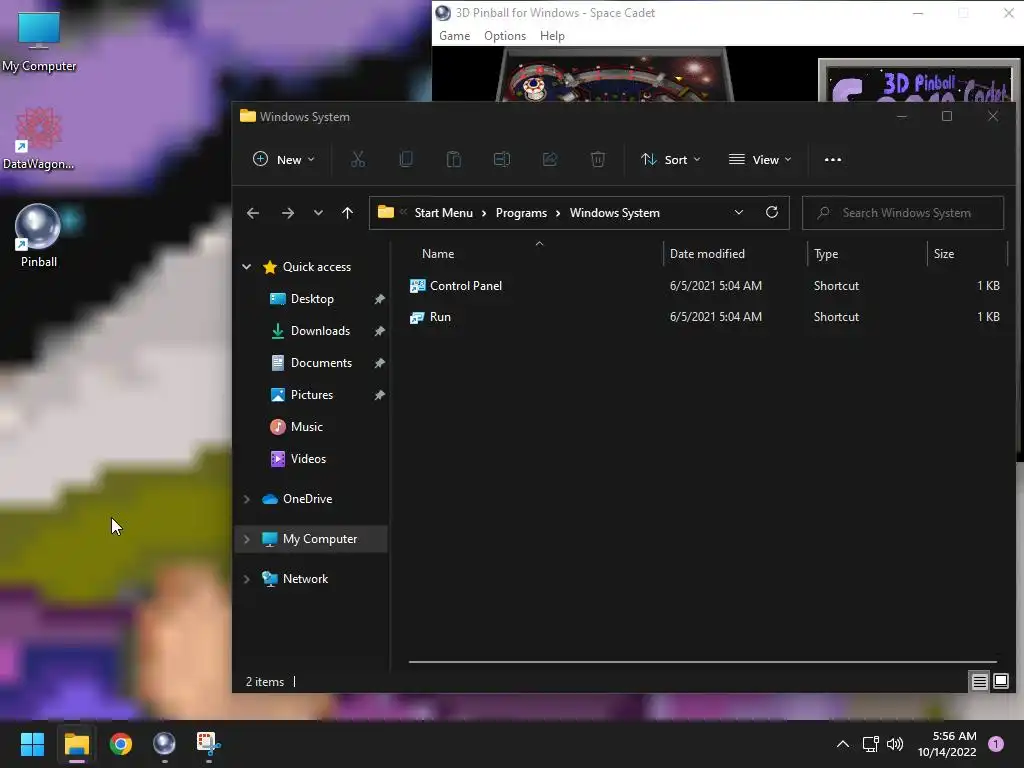Go back with the left arrow
Screen dimensions: 1024x768
click(x=253, y=213)
